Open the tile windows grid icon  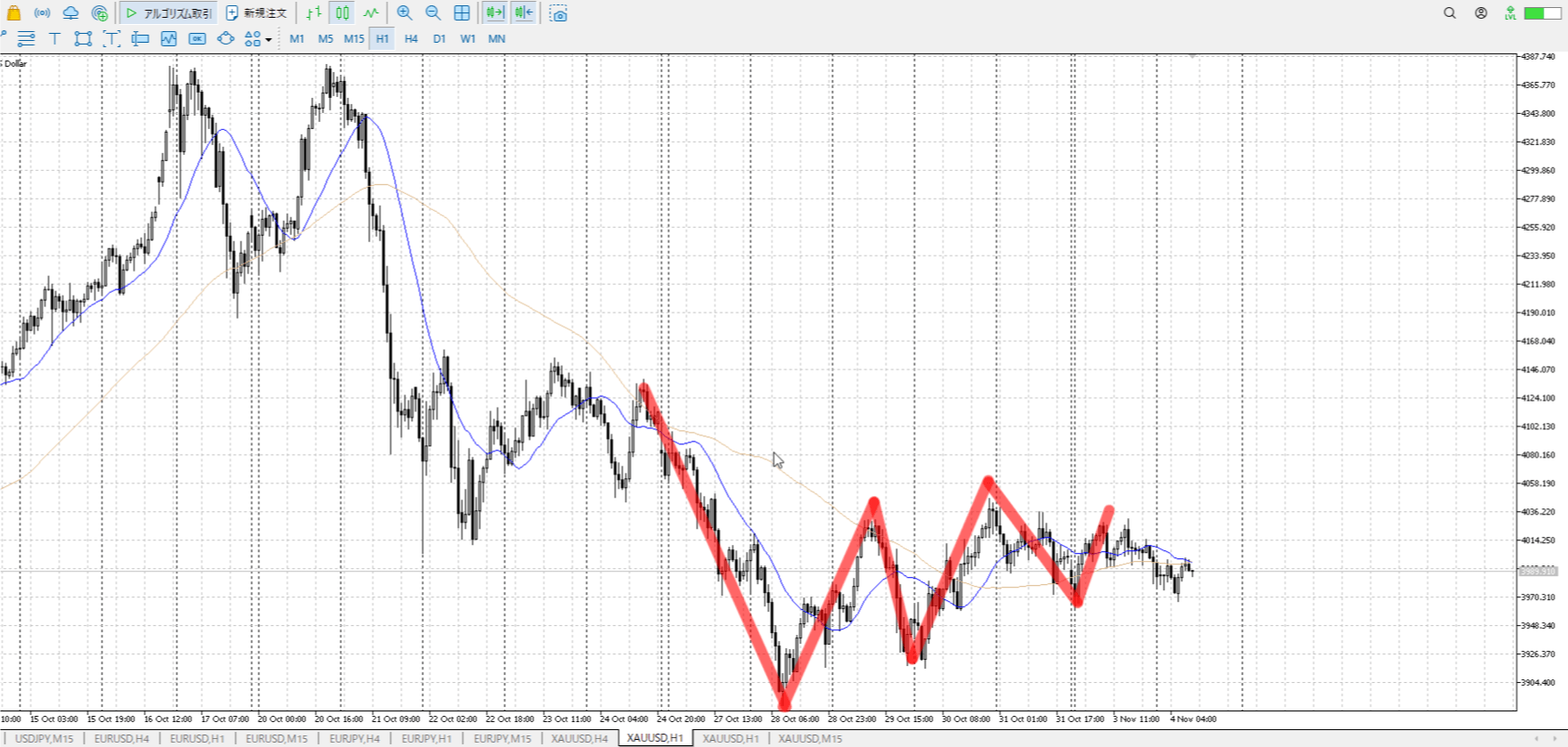[x=461, y=13]
